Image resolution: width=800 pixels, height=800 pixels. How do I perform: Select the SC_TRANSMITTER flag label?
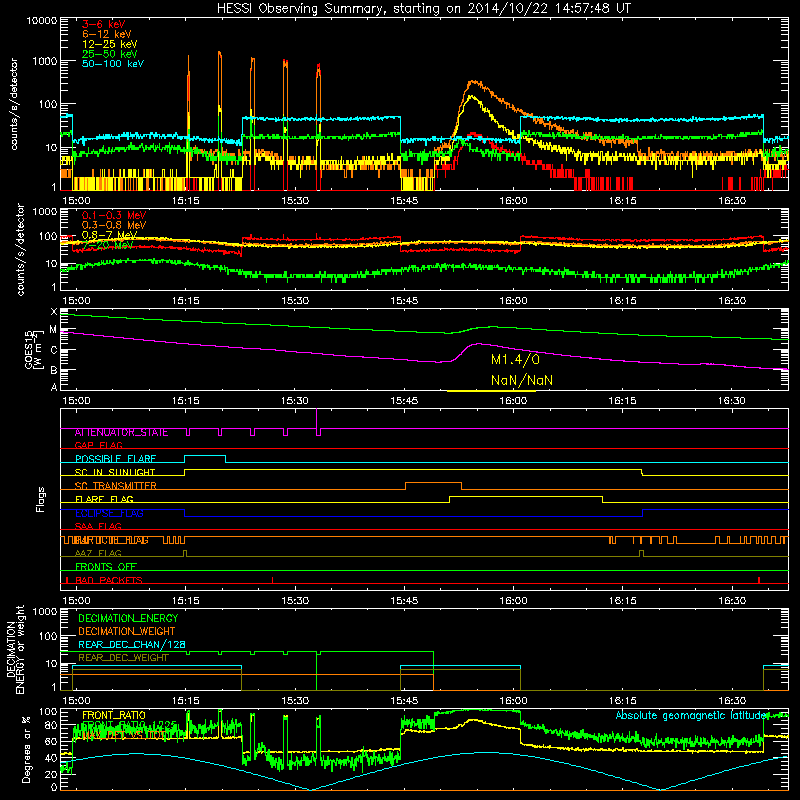[x=115, y=485]
